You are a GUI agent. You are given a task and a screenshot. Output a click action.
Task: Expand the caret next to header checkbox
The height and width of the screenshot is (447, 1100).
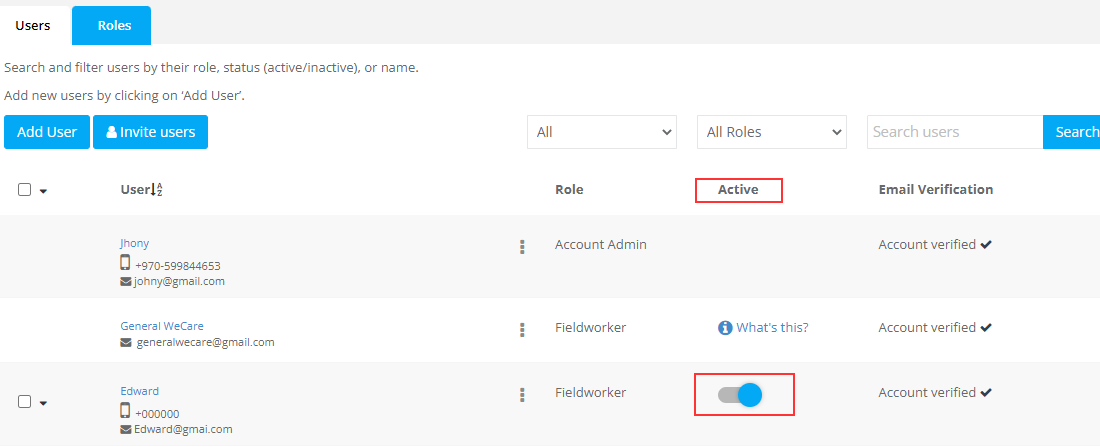click(44, 191)
